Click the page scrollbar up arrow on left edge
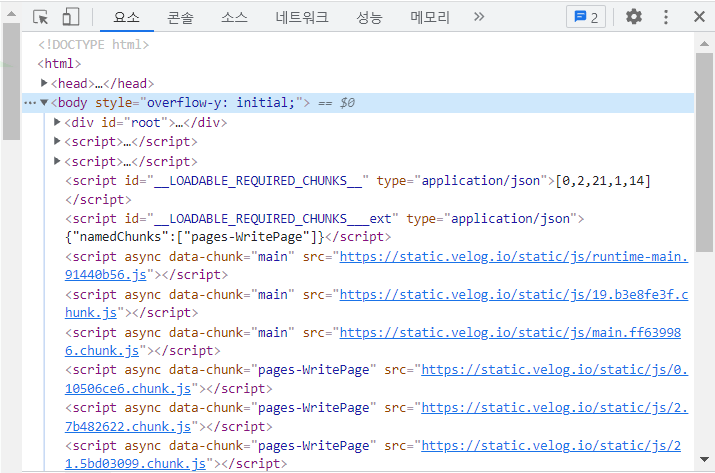 tap(11, 14)
